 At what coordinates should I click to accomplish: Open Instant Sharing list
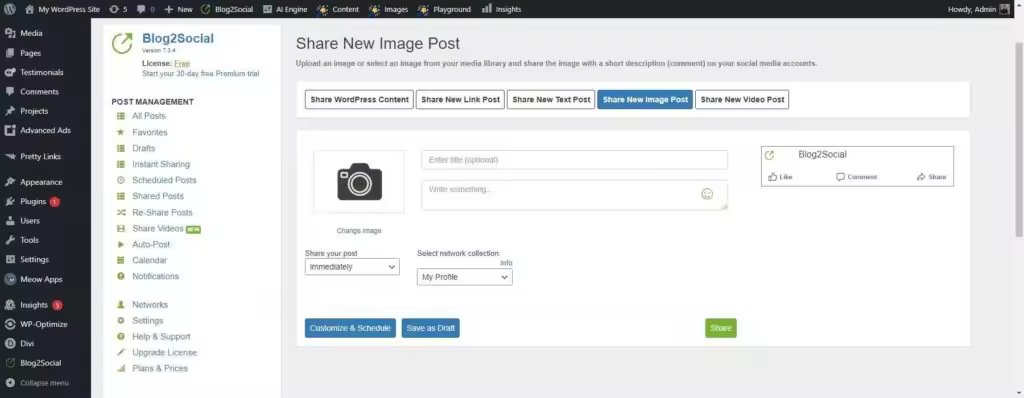161,164
